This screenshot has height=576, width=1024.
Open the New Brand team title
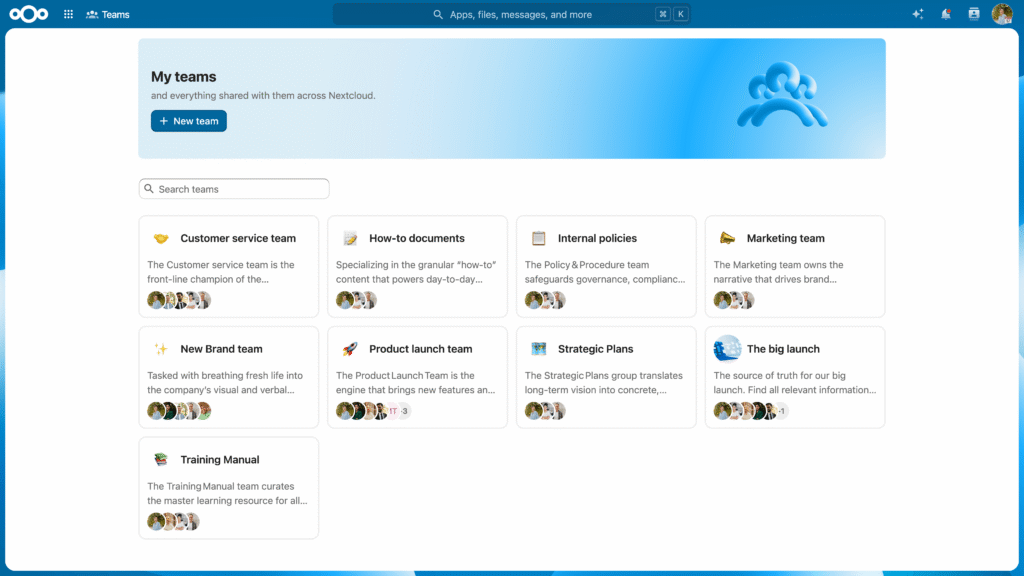click(x=221, y=349)
